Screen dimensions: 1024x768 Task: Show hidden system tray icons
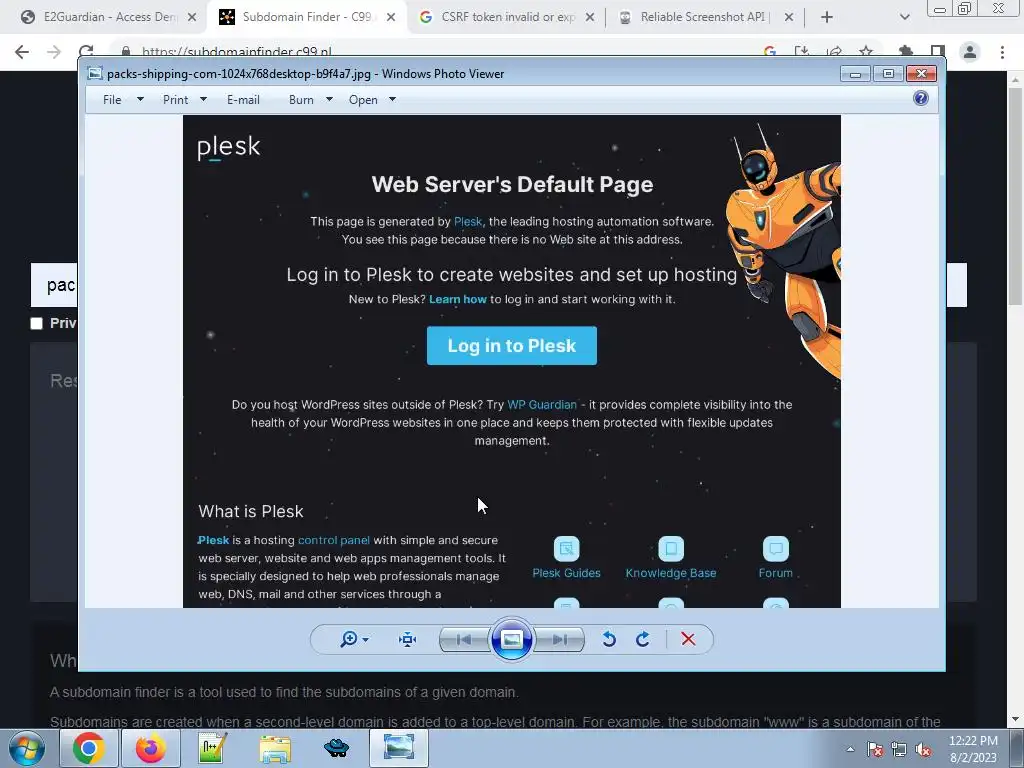[850, 749]
